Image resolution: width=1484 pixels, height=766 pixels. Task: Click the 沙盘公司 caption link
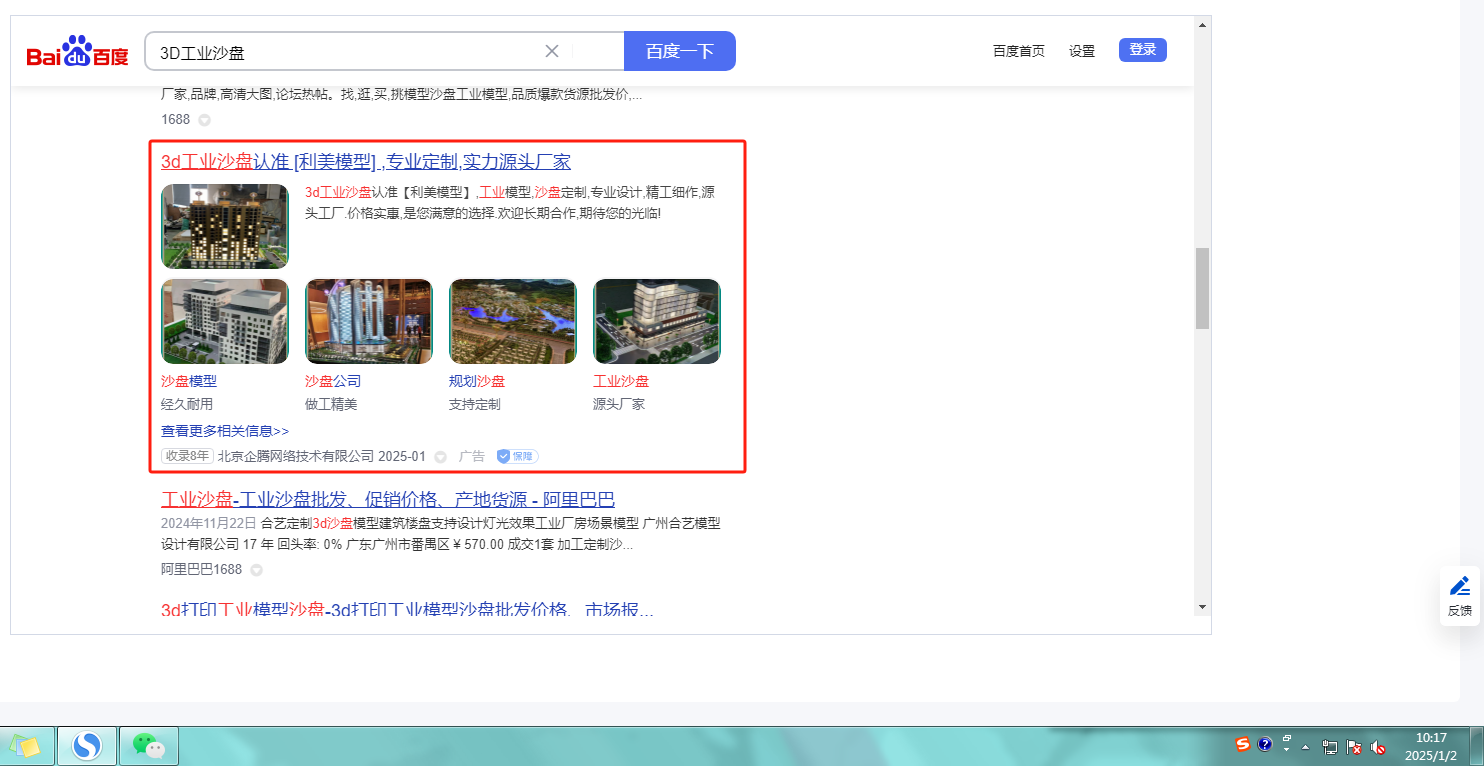[x=333, y=381]
